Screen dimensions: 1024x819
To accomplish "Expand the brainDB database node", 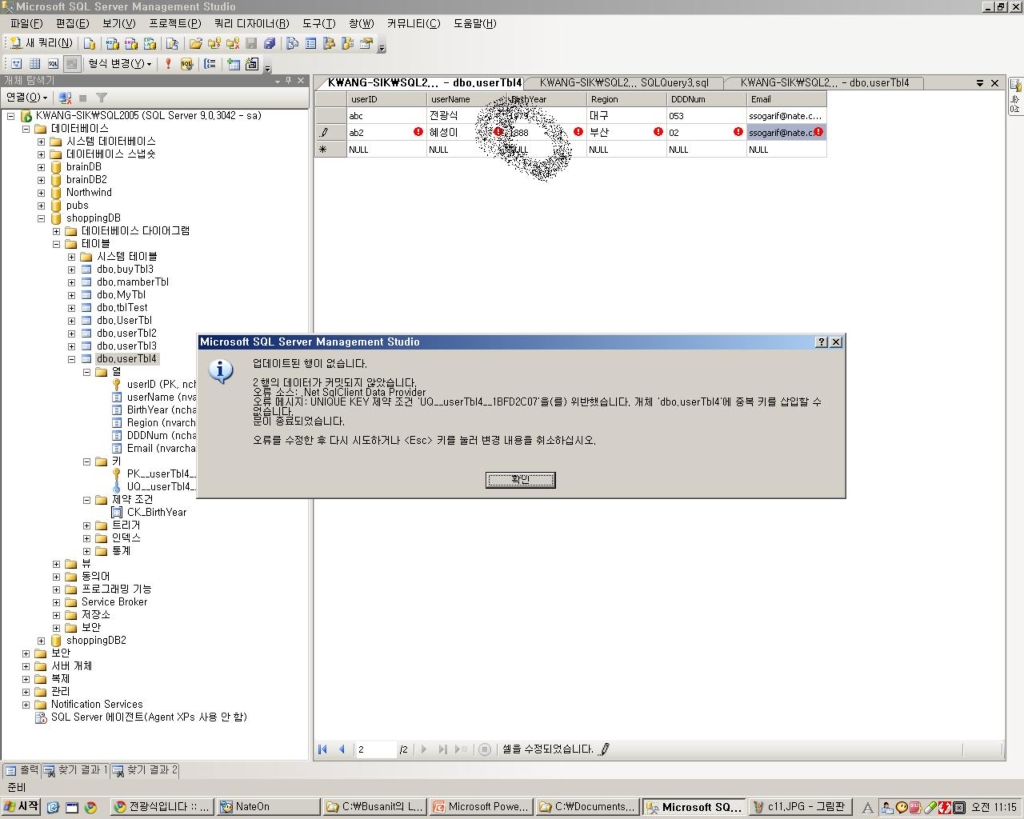I will click(x=41, y=167).
